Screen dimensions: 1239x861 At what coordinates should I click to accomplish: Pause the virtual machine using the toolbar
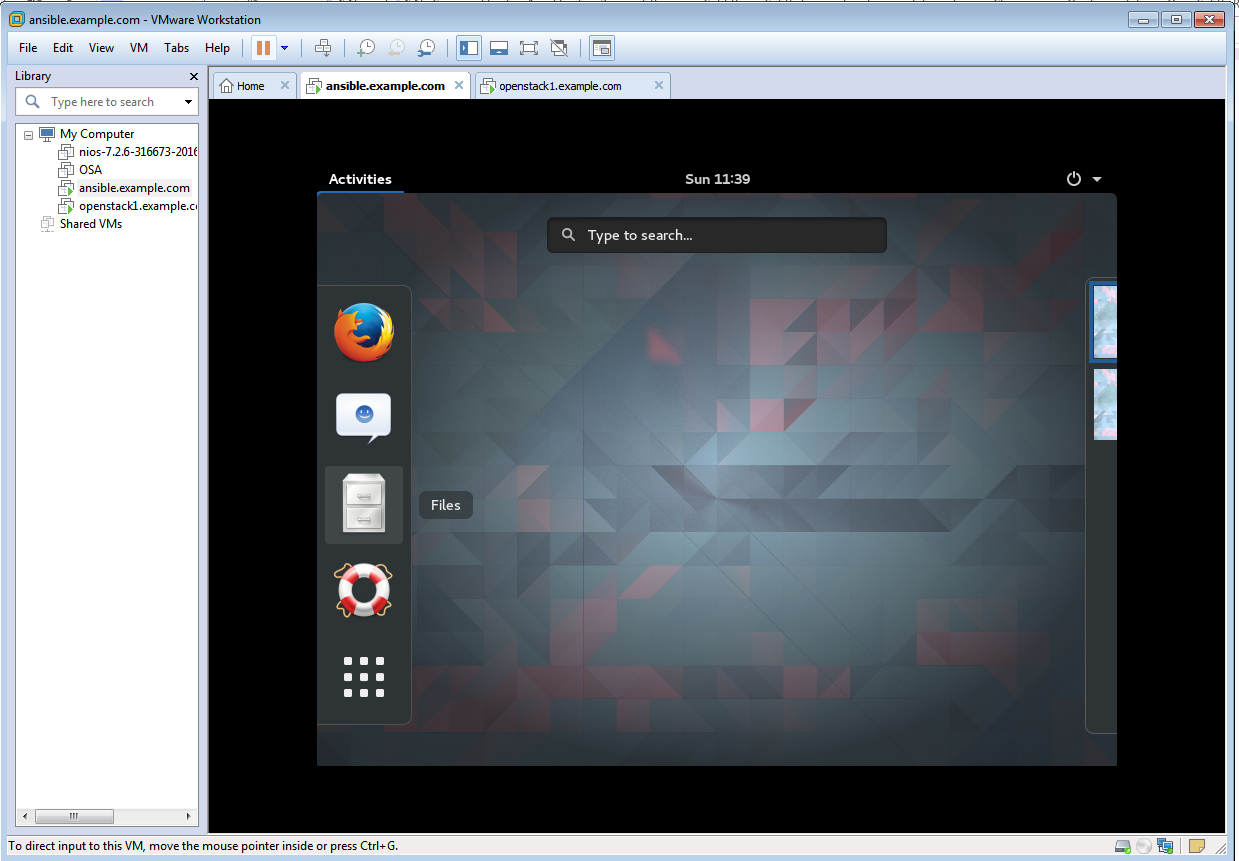(x=263, y=47)
